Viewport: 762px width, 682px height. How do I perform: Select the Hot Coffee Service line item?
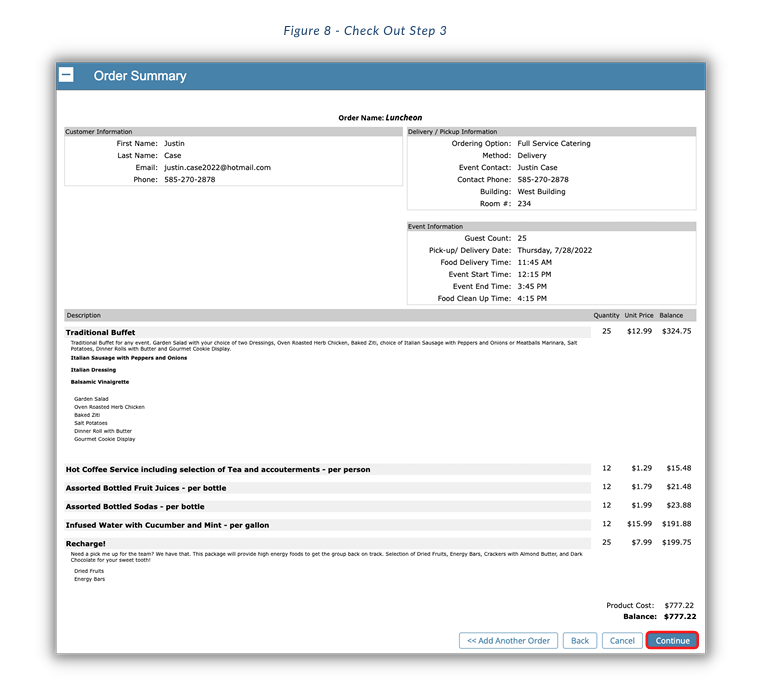[328, 469]
